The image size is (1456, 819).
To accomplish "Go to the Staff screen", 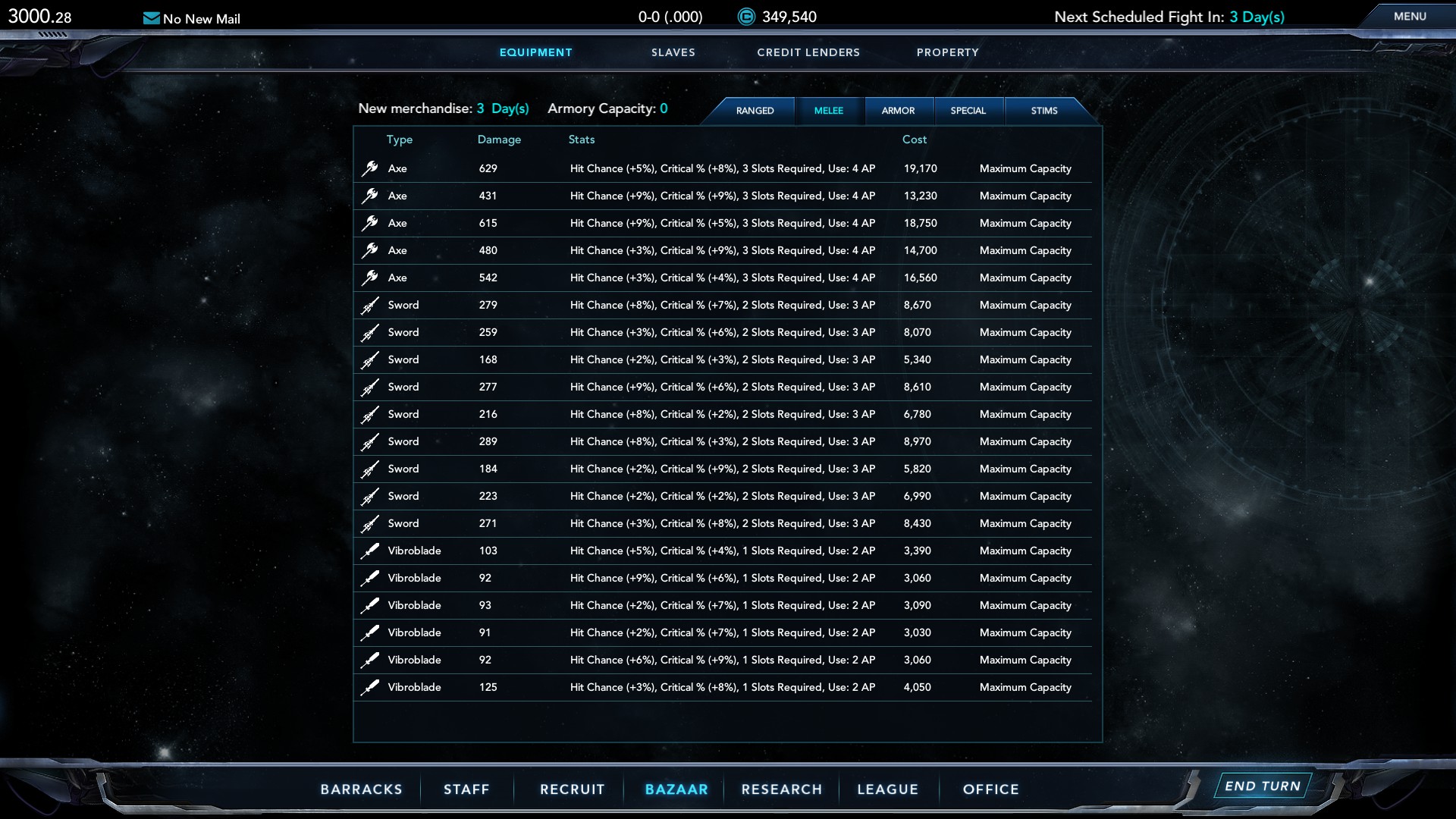I will 466,789.
